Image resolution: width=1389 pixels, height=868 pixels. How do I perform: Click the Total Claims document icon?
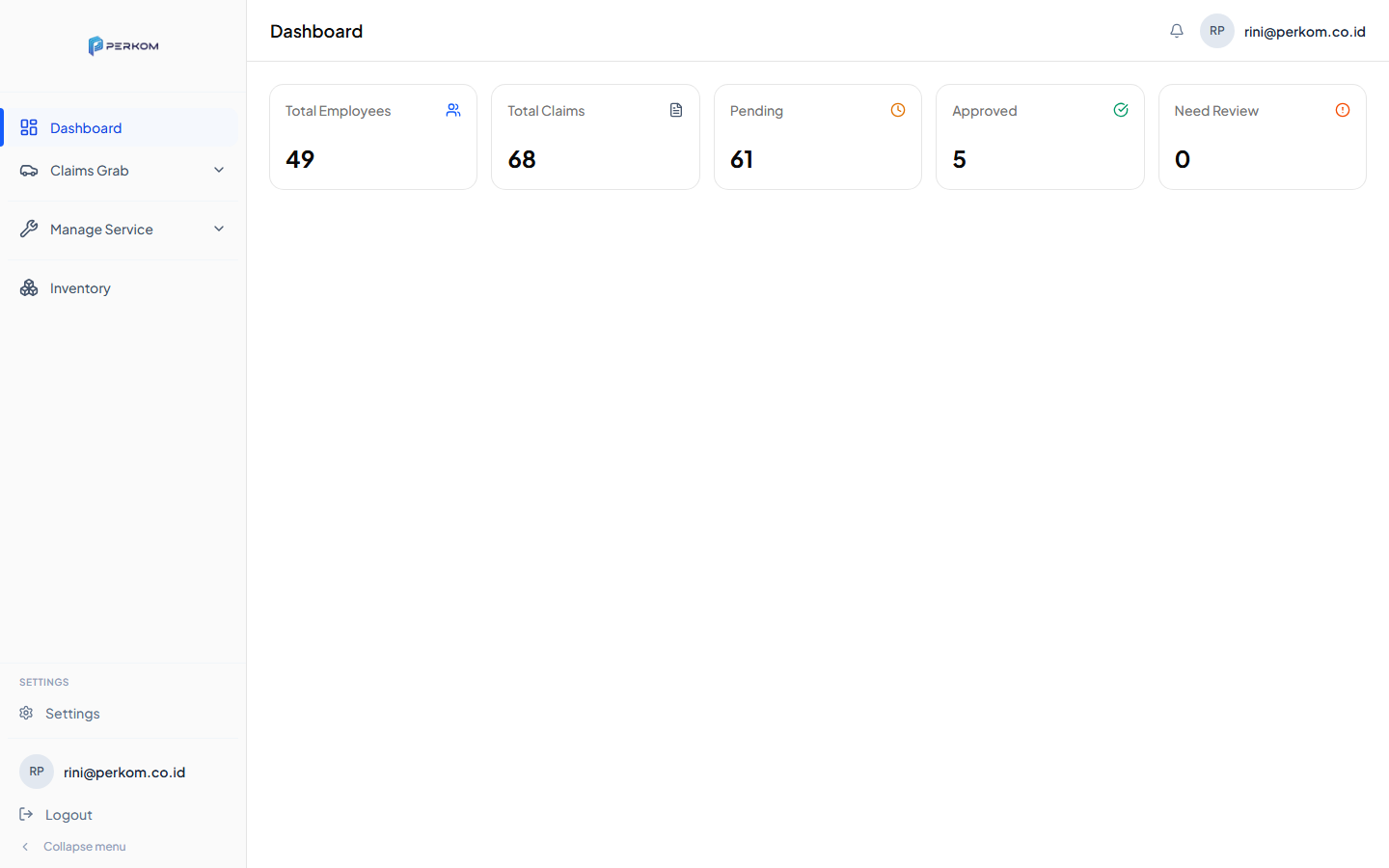click(676, 110)
